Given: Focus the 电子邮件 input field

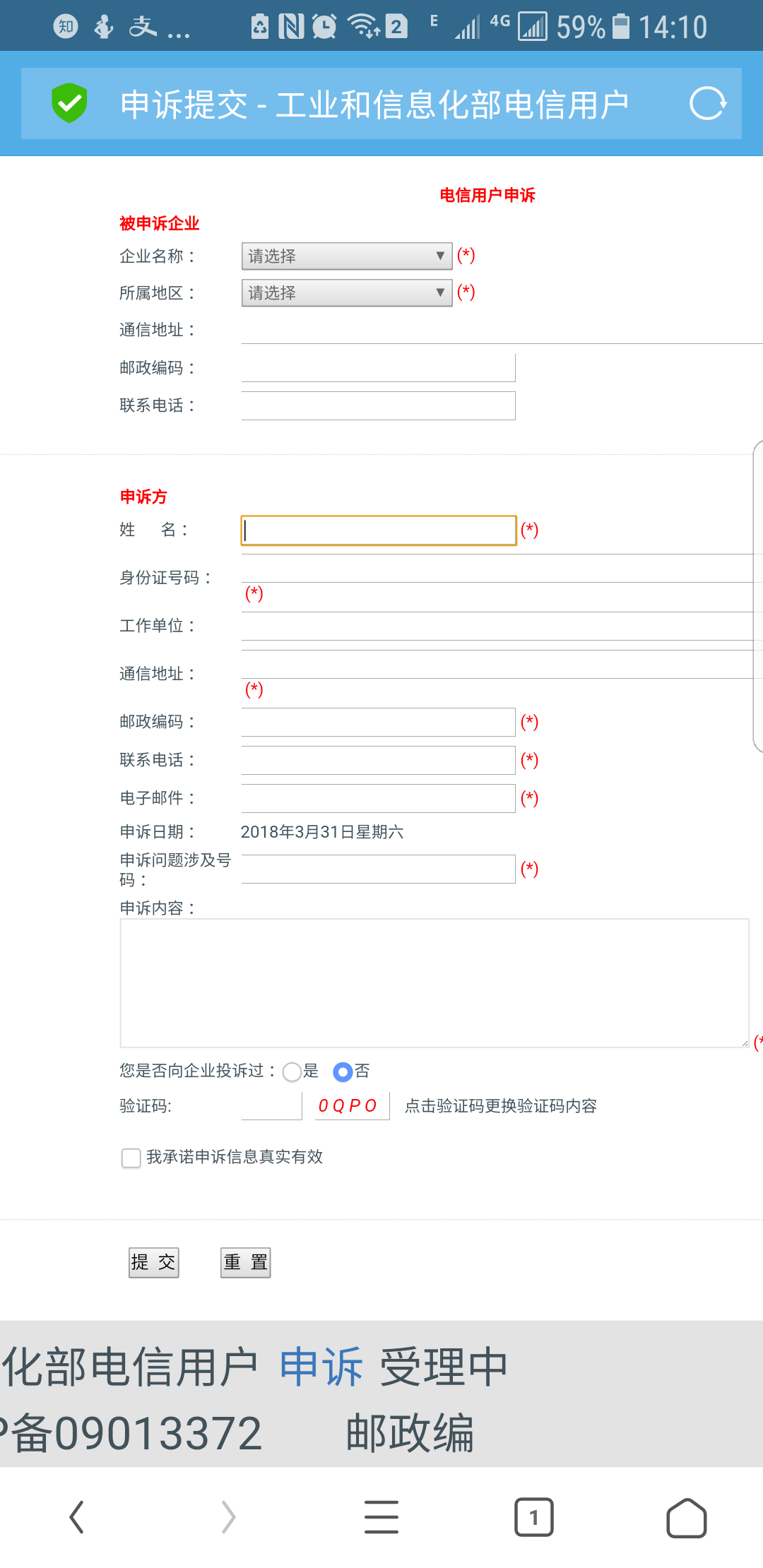Looking at the screenshot, I should click(378, 798).
